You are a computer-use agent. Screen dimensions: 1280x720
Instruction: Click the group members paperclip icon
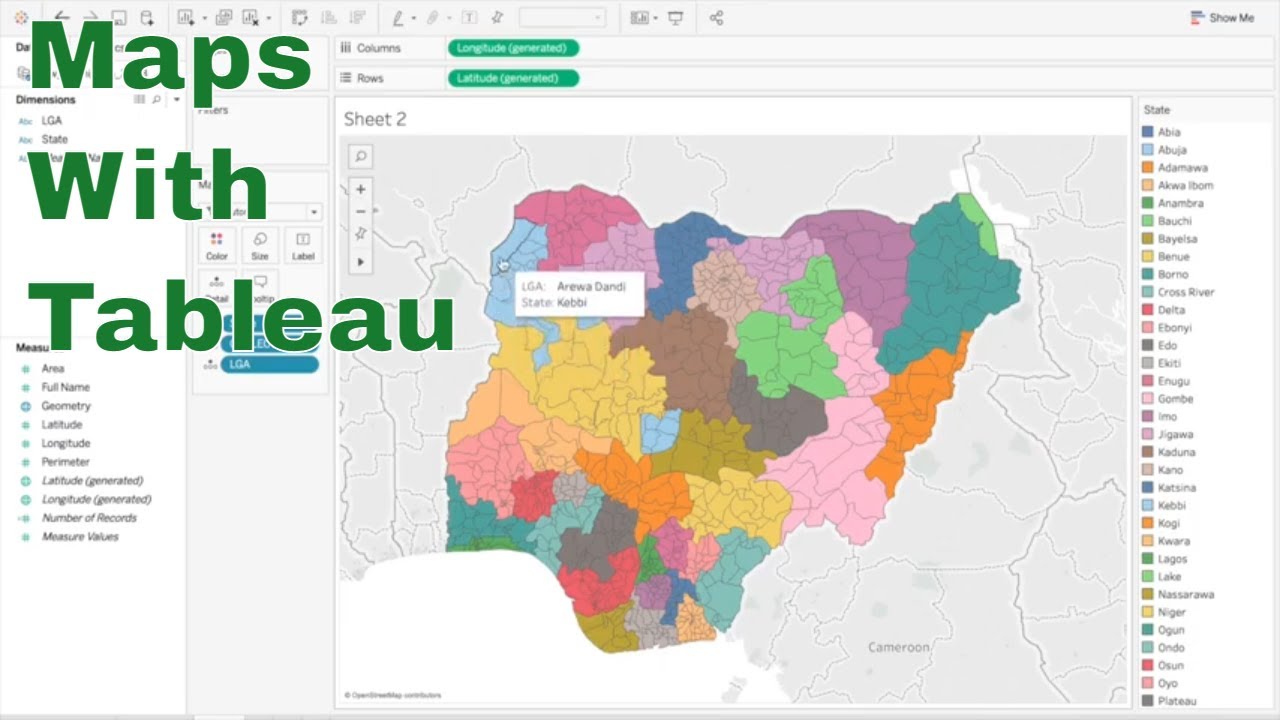pos(433,18)
